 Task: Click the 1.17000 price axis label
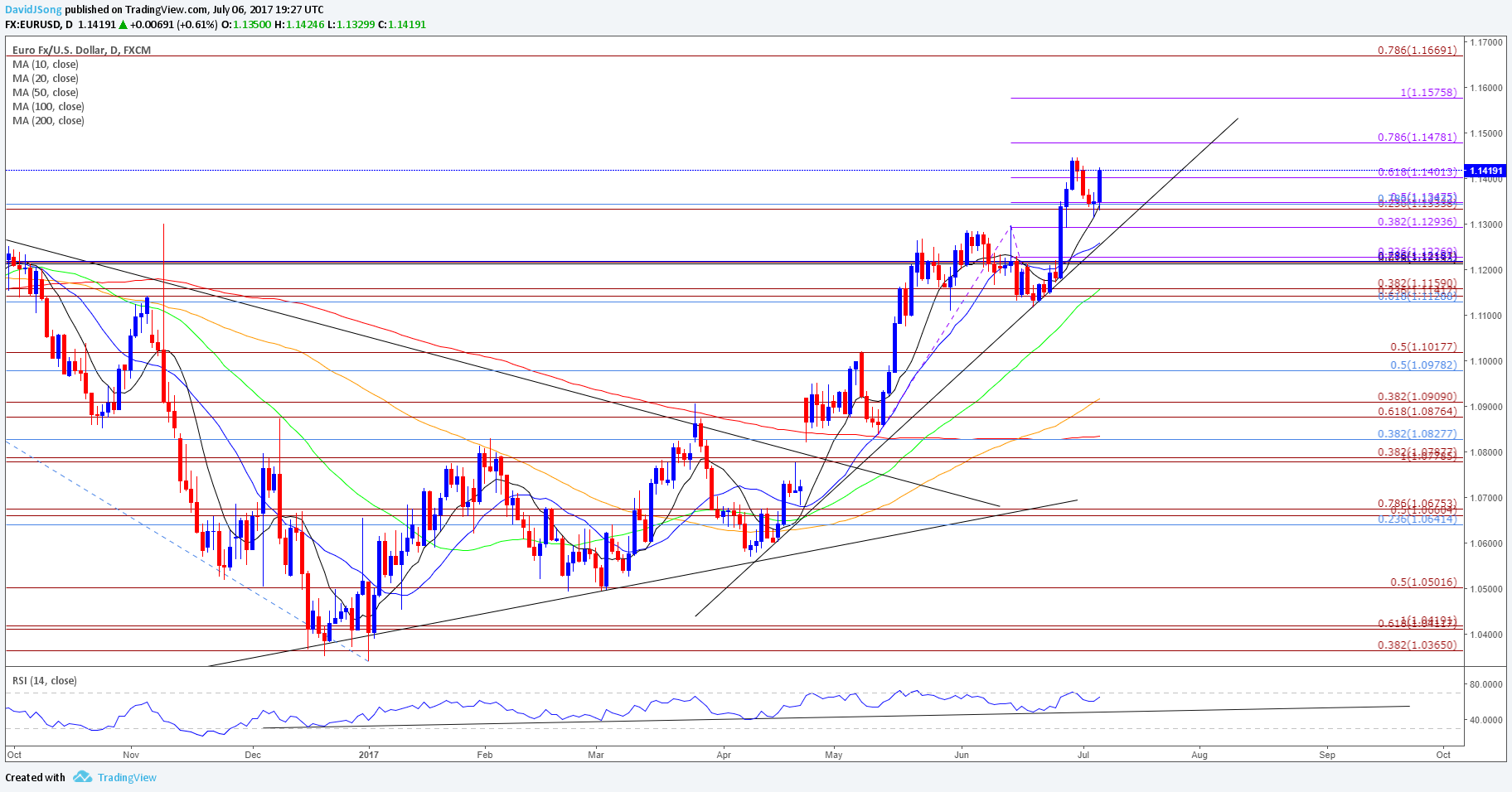1486,41
